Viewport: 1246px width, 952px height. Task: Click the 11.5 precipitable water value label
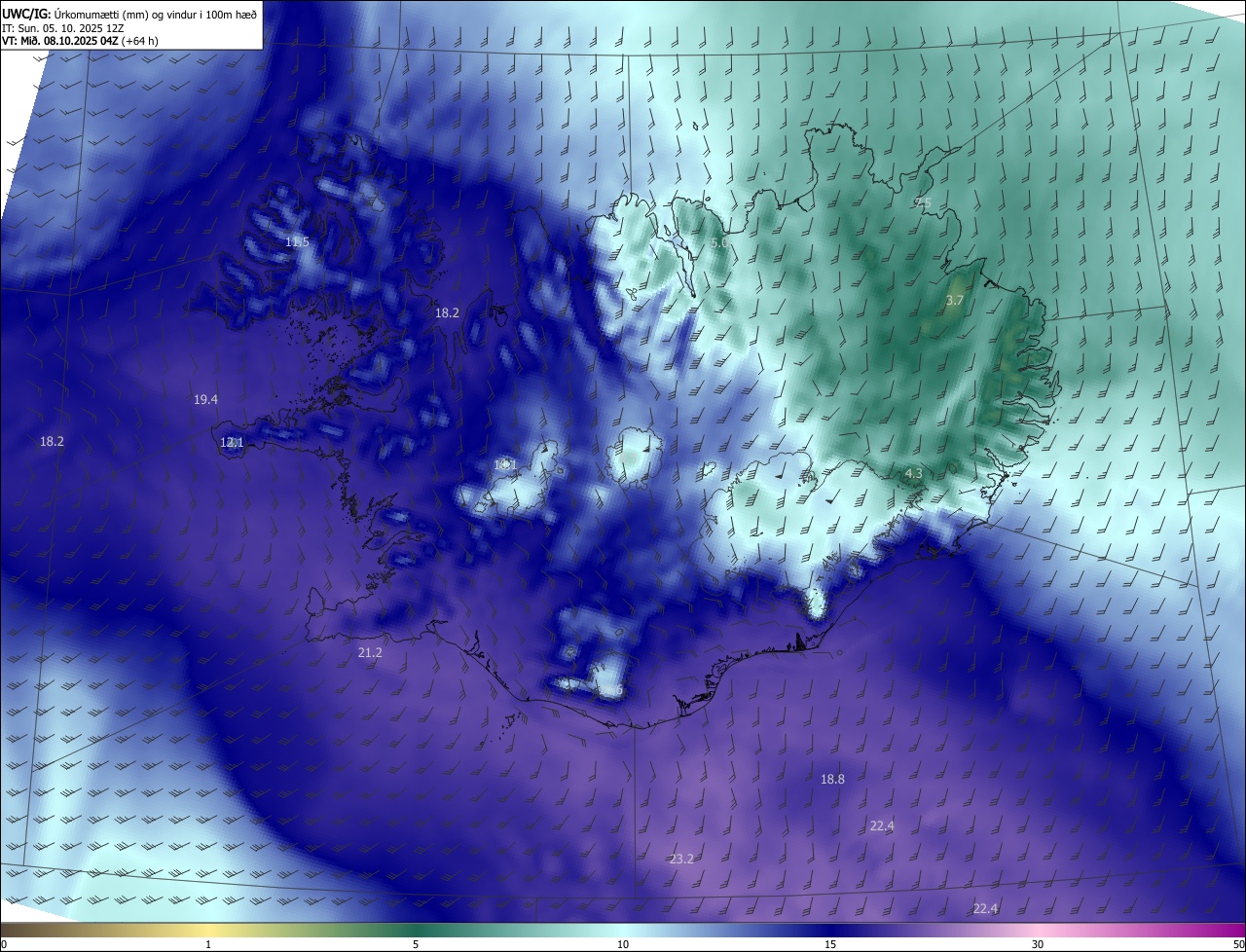[297, 241]
